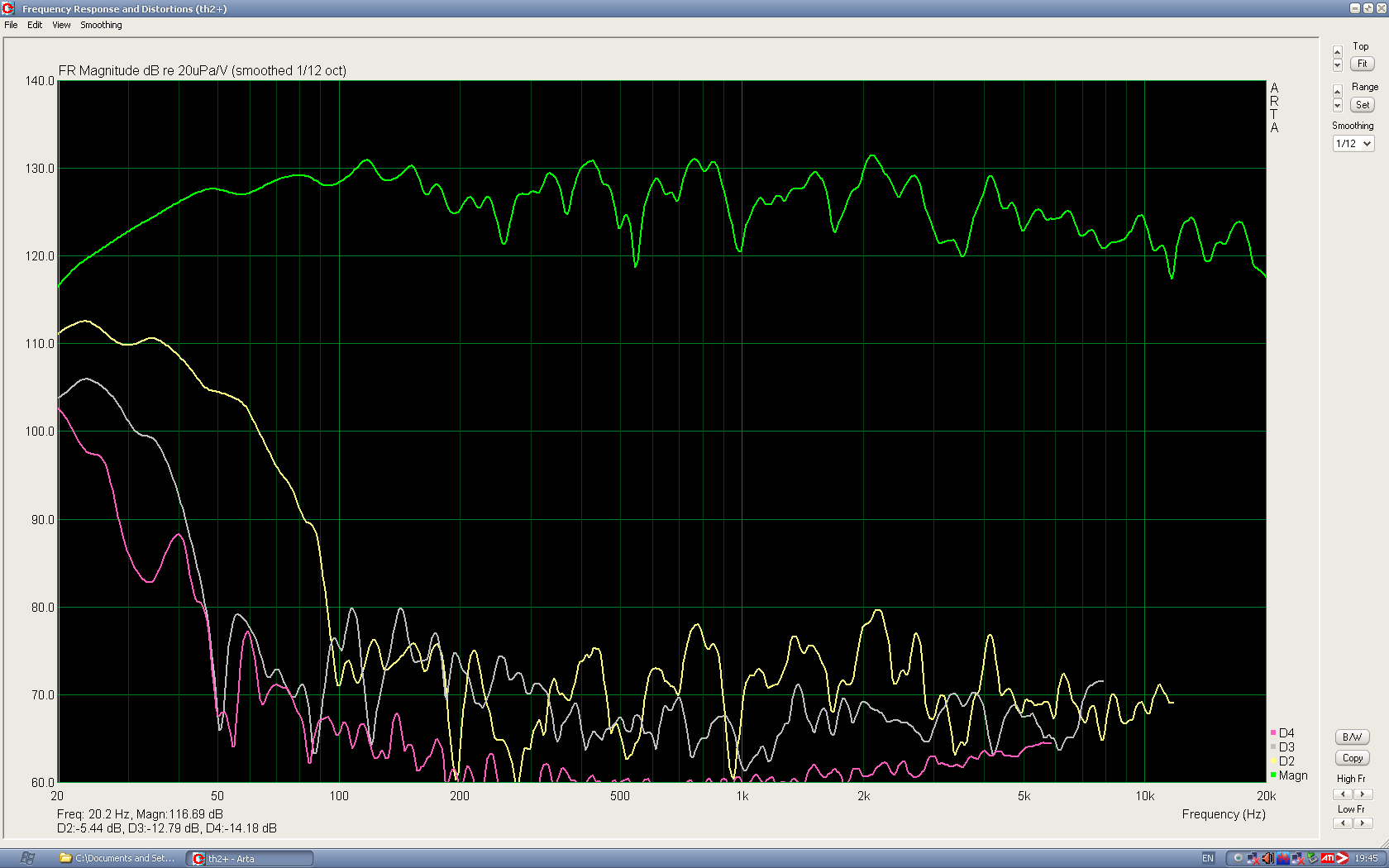Close the Frequency Response window

tap(1381, 8)
